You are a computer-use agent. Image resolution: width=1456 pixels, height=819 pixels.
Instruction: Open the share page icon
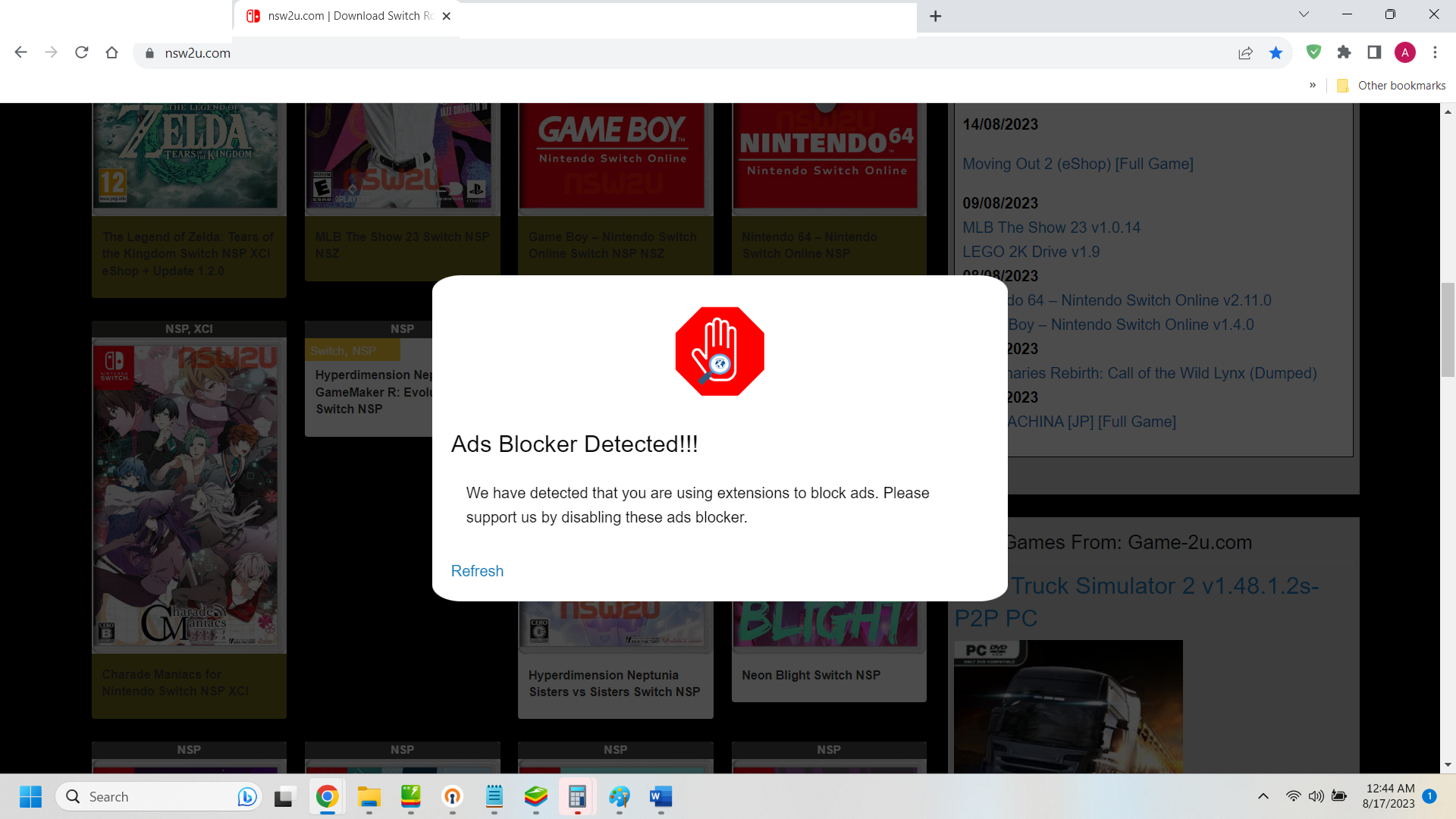click(1245, 52)
